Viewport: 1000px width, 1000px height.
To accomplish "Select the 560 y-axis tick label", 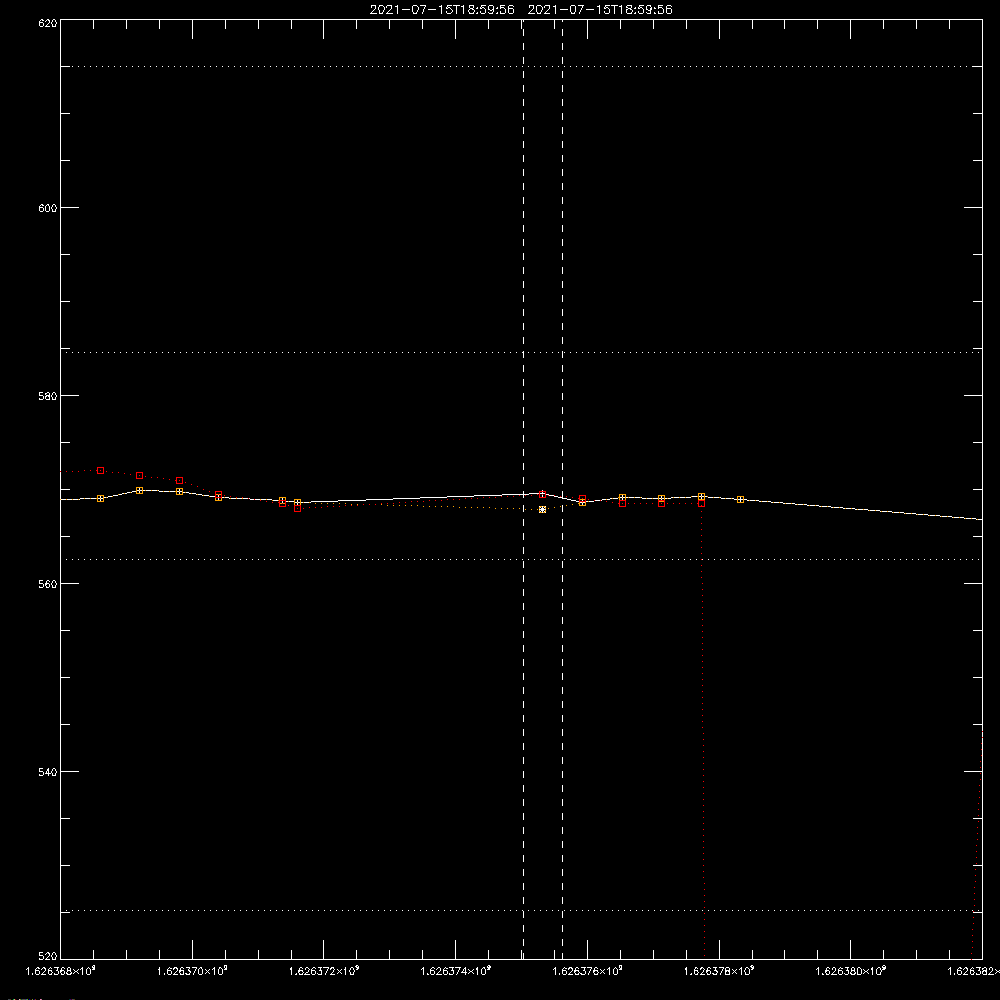I will pyautogui.click(x=48, y=584).
